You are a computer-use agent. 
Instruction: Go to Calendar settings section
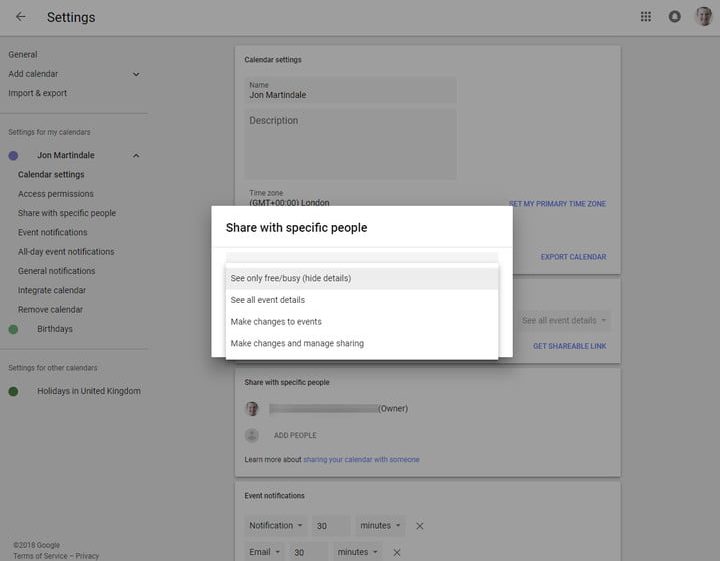pyautogui.click(x=51, y=174)
